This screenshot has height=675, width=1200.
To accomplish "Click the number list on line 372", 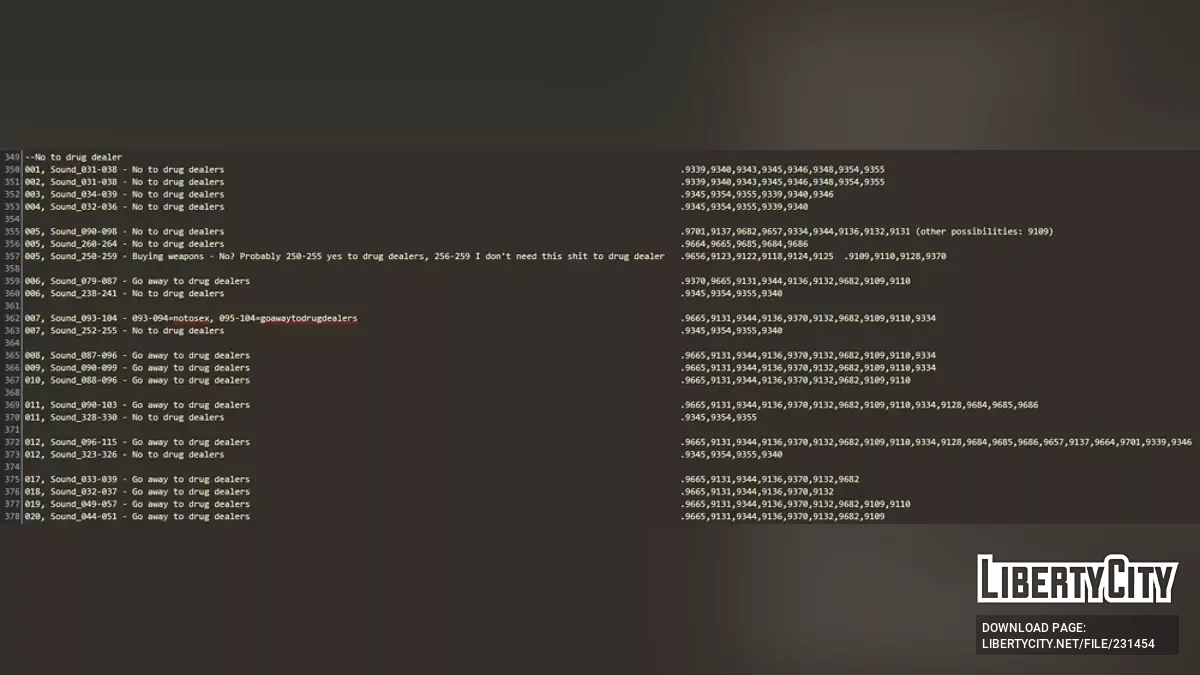I will [935, 442].
